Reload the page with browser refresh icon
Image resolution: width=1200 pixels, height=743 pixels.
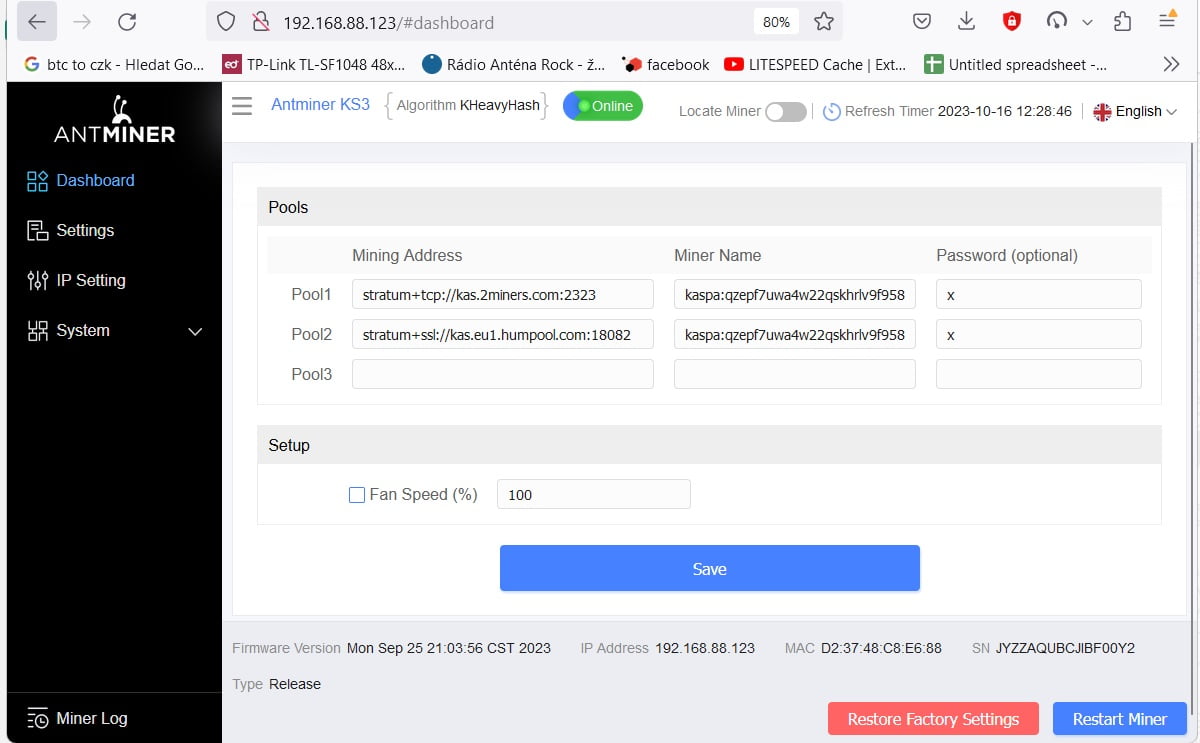click(x=127, y=22)
